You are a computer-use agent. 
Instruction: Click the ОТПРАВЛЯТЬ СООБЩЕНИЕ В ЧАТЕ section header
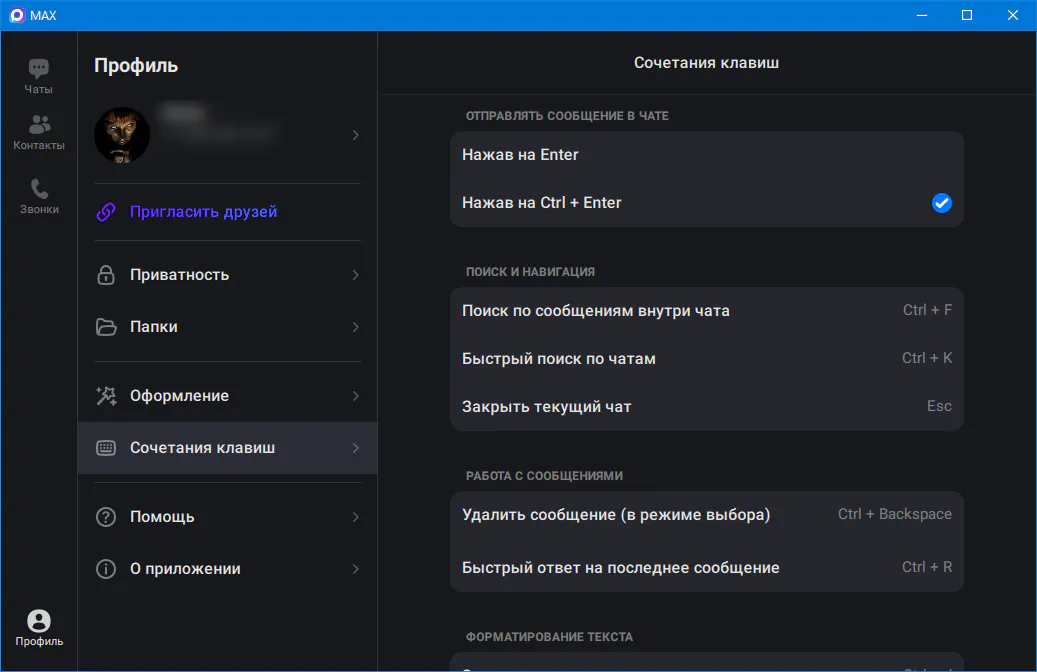567,116
